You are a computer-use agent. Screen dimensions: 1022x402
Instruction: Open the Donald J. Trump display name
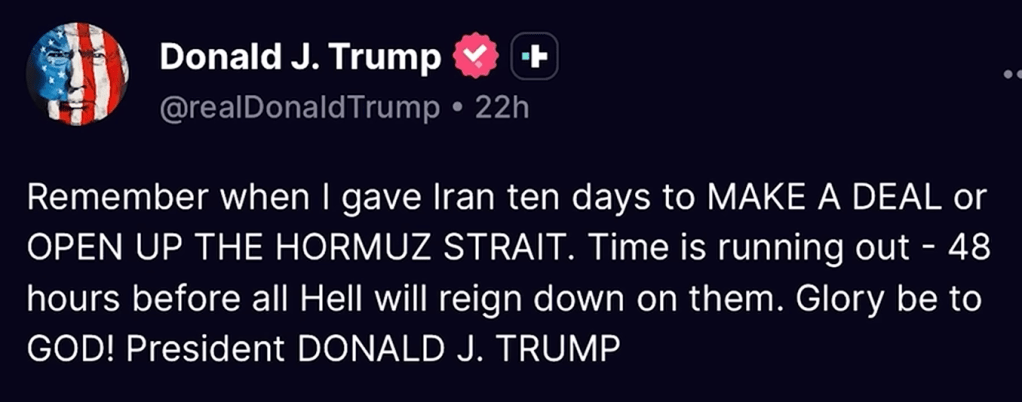tap(300, 59)
